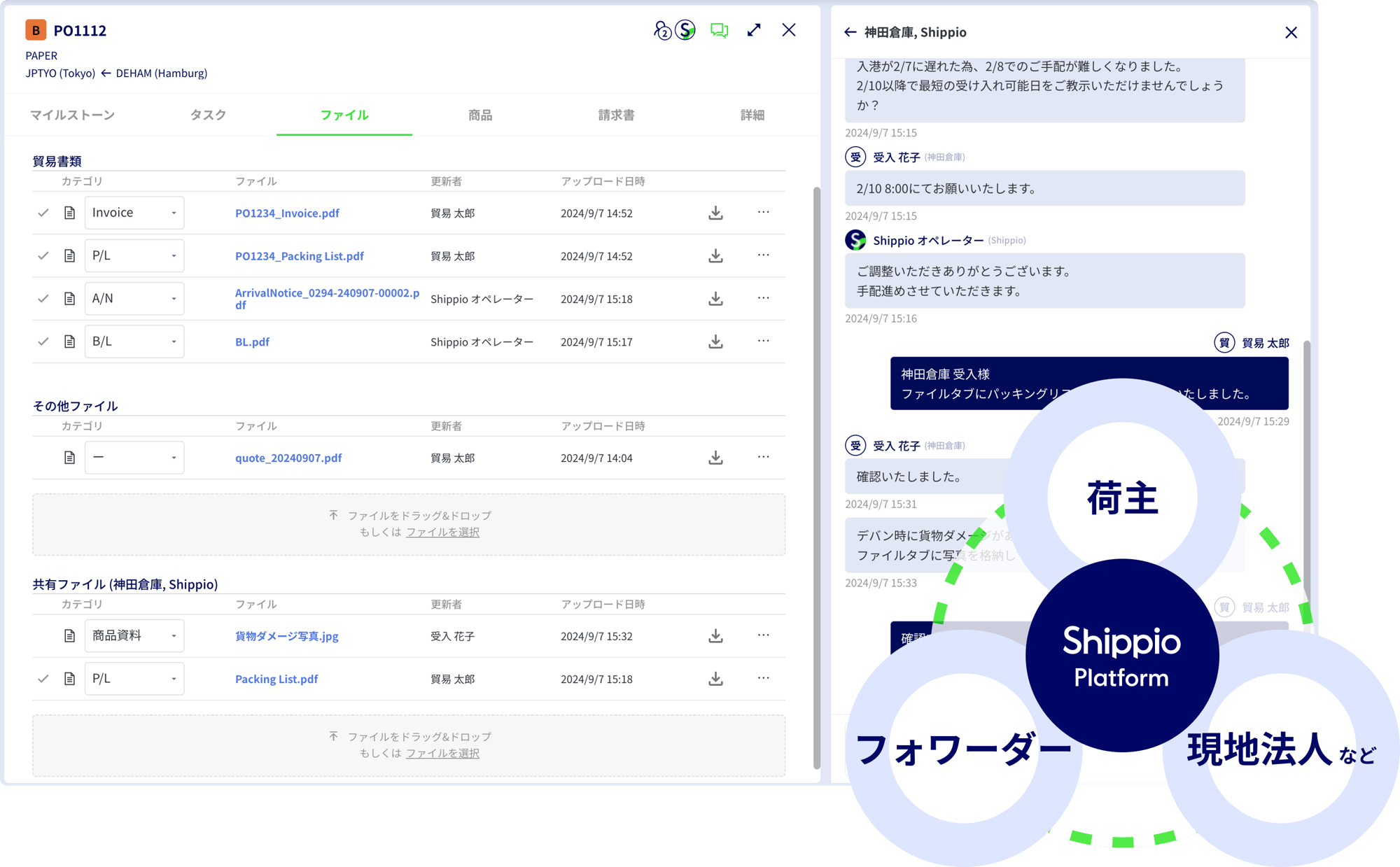Click ファイルを選択 under 共有ファイル

(442, 754)
